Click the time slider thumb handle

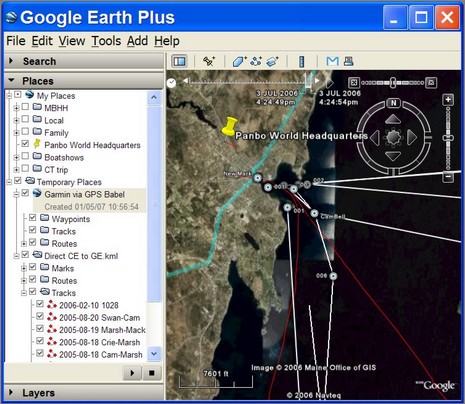[x=309, y=82]
